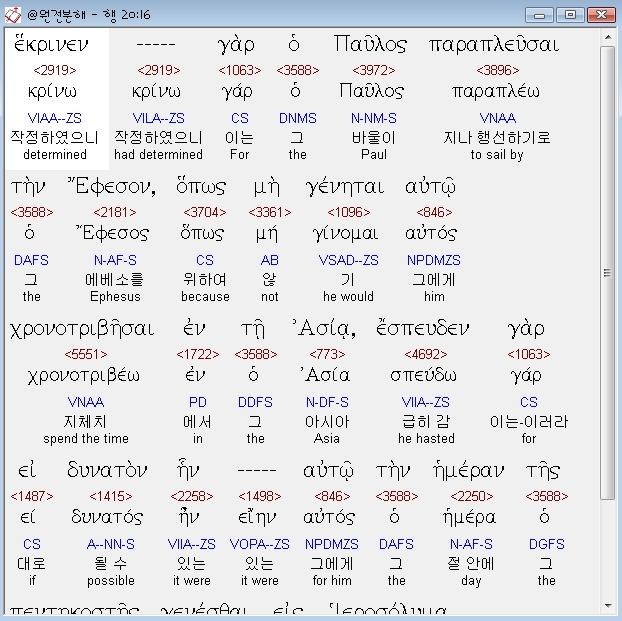Click the Korean gloss 지나 행선하기로
Image resolution: width=622 pixels, height=621 pixels.
click(497, 138)
